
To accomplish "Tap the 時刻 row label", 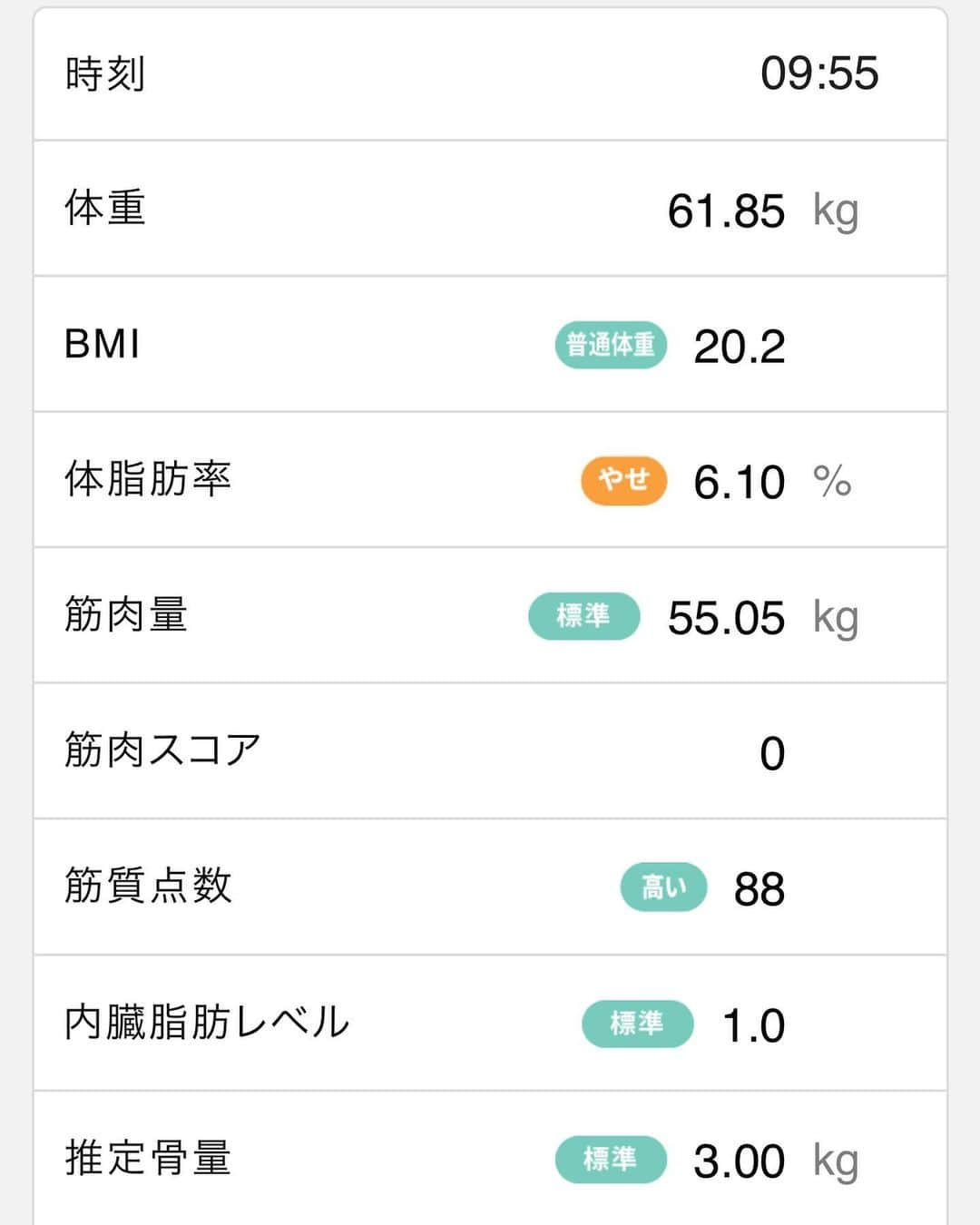I will [x=105, y=74].
